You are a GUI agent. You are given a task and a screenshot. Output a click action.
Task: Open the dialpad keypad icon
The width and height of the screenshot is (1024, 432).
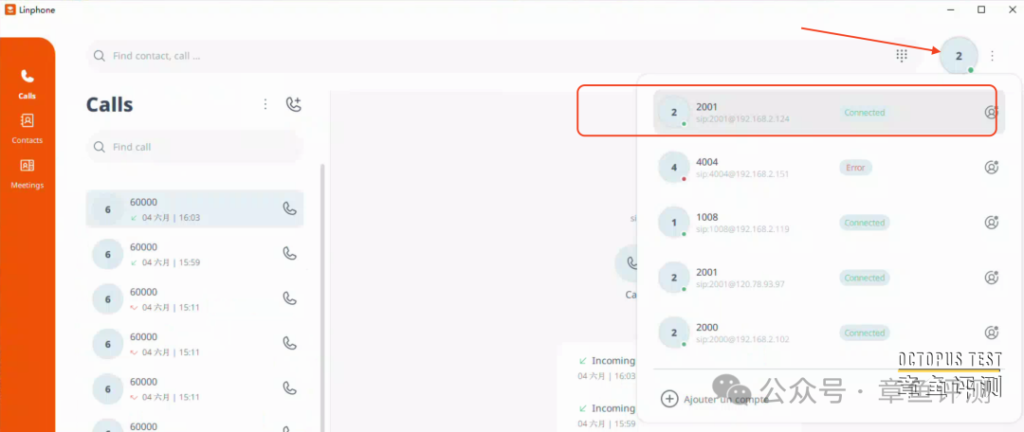[901, 56]
